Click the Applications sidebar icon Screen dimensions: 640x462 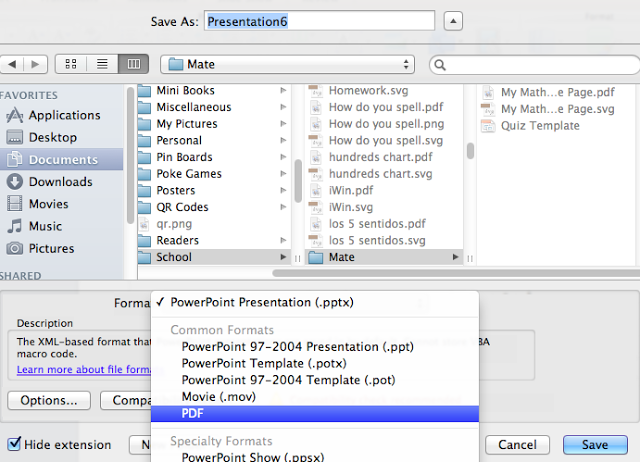pos(15,115)
